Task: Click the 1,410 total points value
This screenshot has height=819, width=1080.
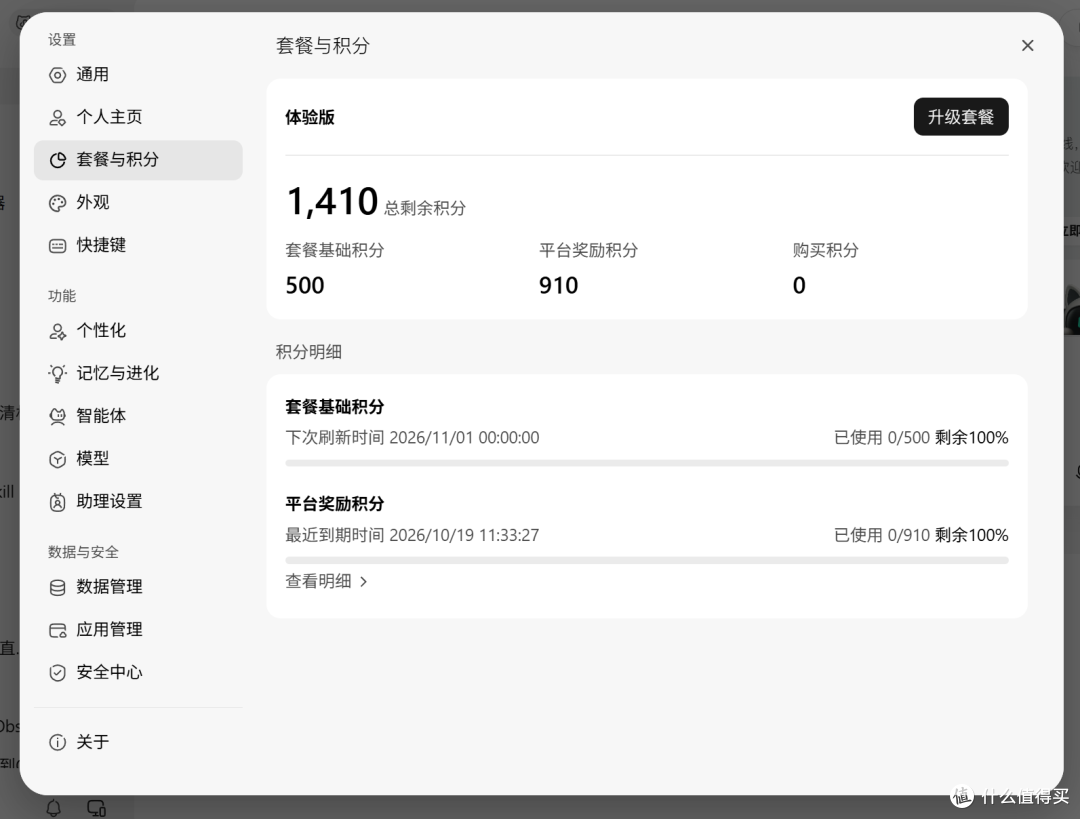Action: pos(332,202)
